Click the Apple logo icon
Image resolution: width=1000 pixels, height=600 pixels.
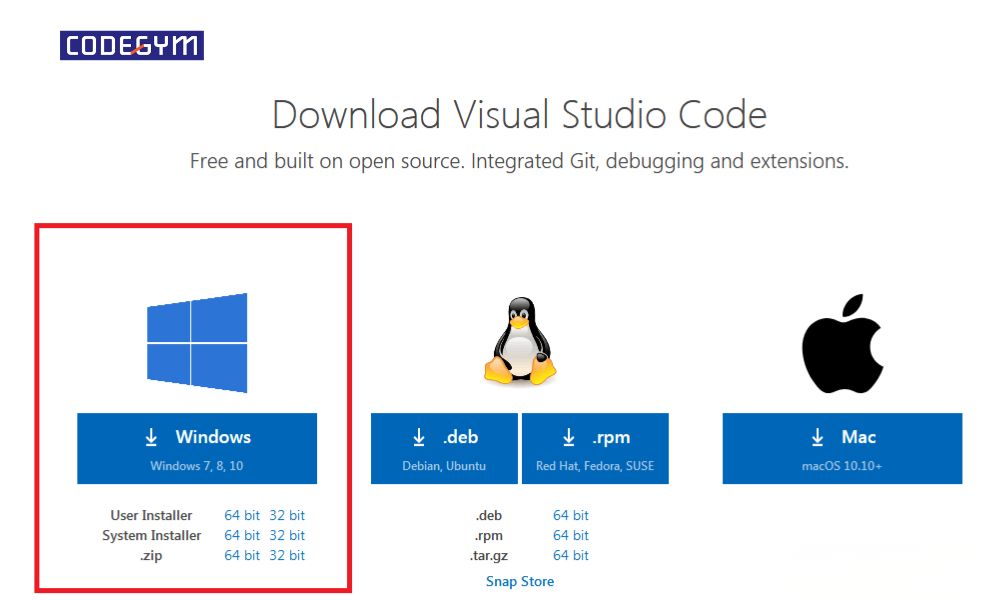coord(842,343)
